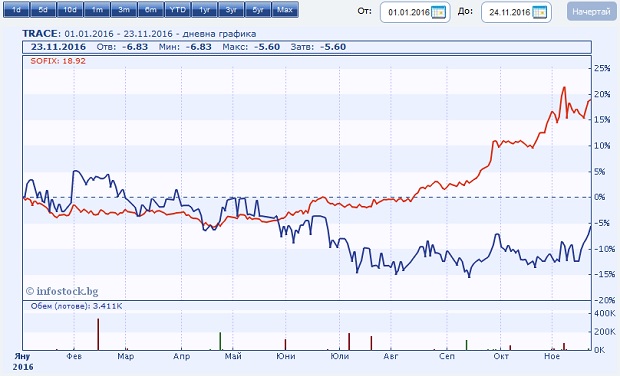Click the 25% y-axis label
This screenshot has height=376, width=620.
click(x=602, y=68)
